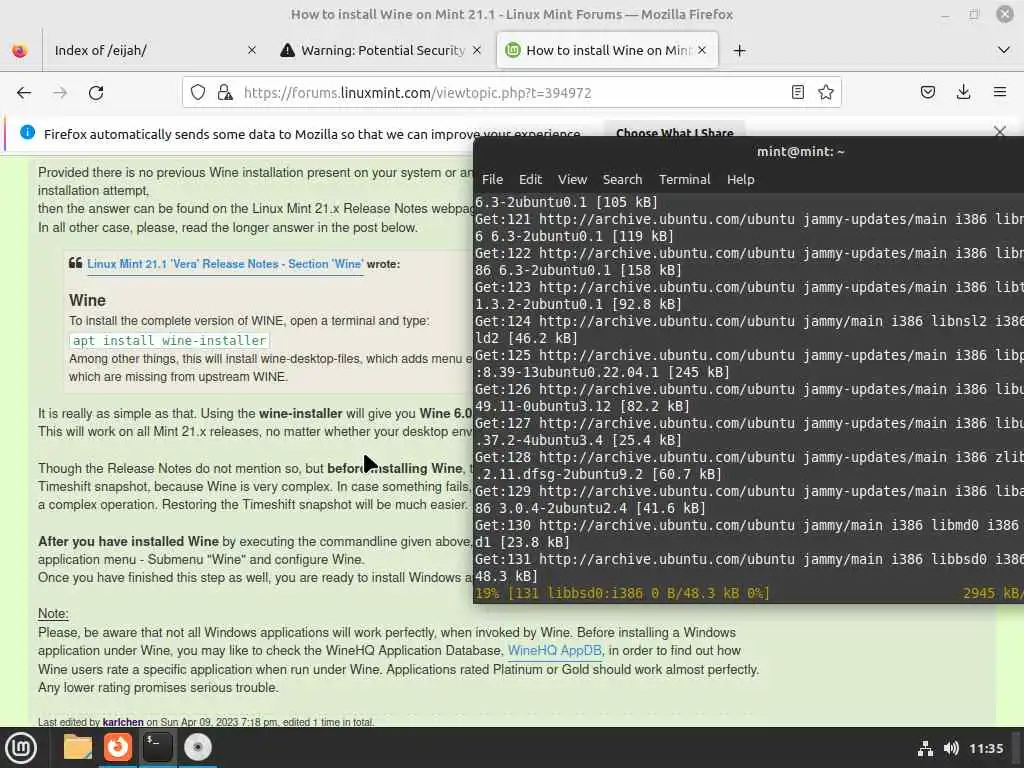
Task: Click terminal line starting 'Get:121'
Action: tap(749, 219)
